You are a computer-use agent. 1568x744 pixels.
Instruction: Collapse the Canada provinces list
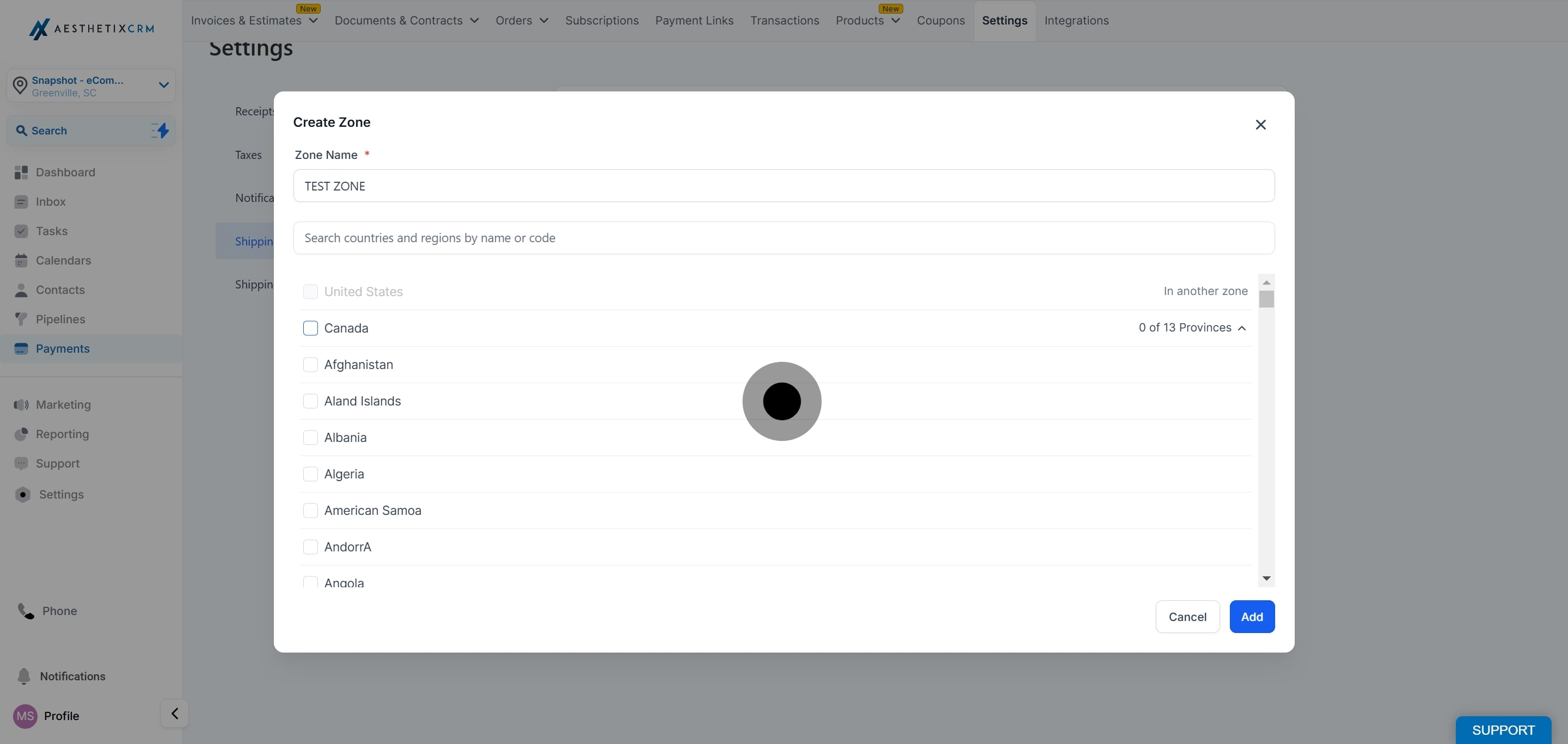coord(1242,328)
